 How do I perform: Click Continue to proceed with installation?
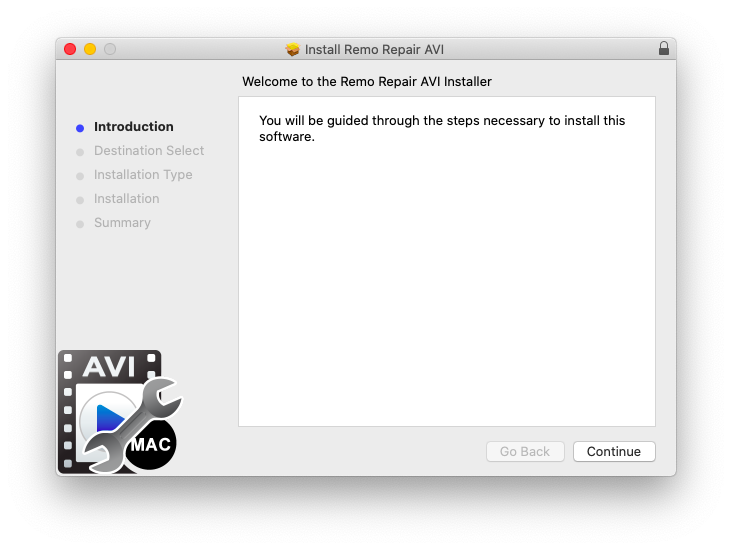tap(614, 451)
